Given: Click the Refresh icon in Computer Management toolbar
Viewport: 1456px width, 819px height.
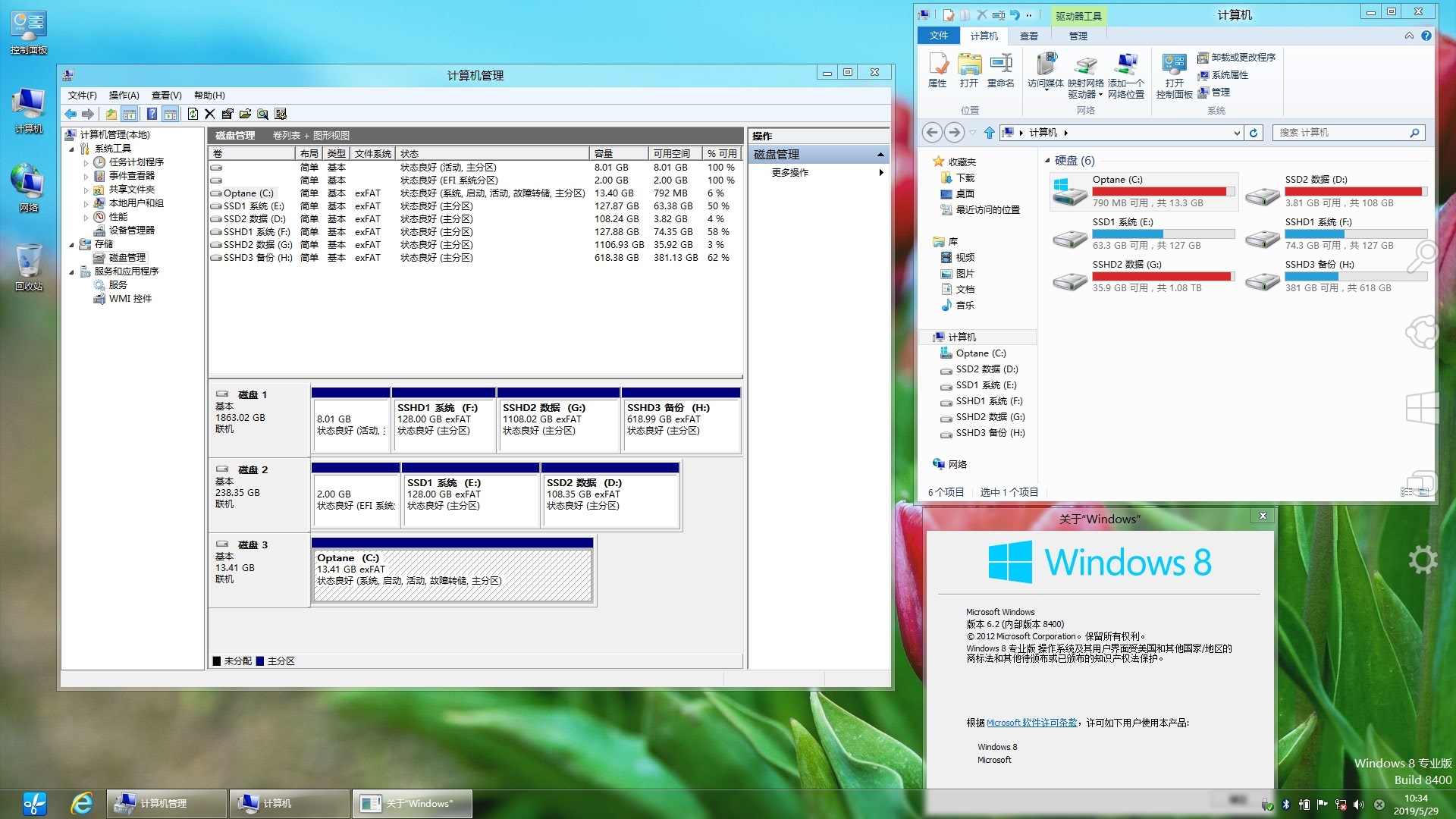Looking at the screenshot, I should click(193, 114).
